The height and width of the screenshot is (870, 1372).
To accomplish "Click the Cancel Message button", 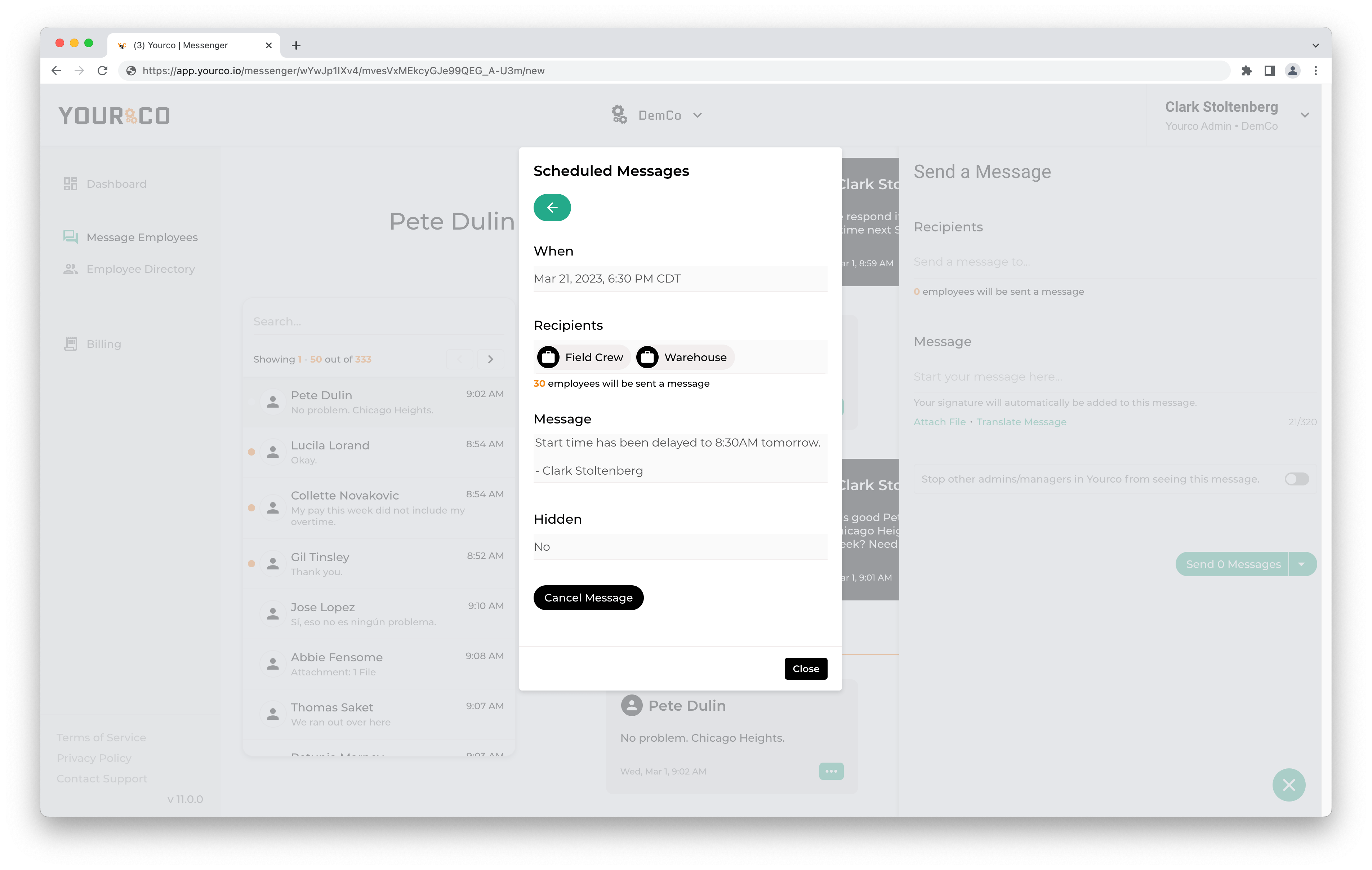I will pos(588,598).
